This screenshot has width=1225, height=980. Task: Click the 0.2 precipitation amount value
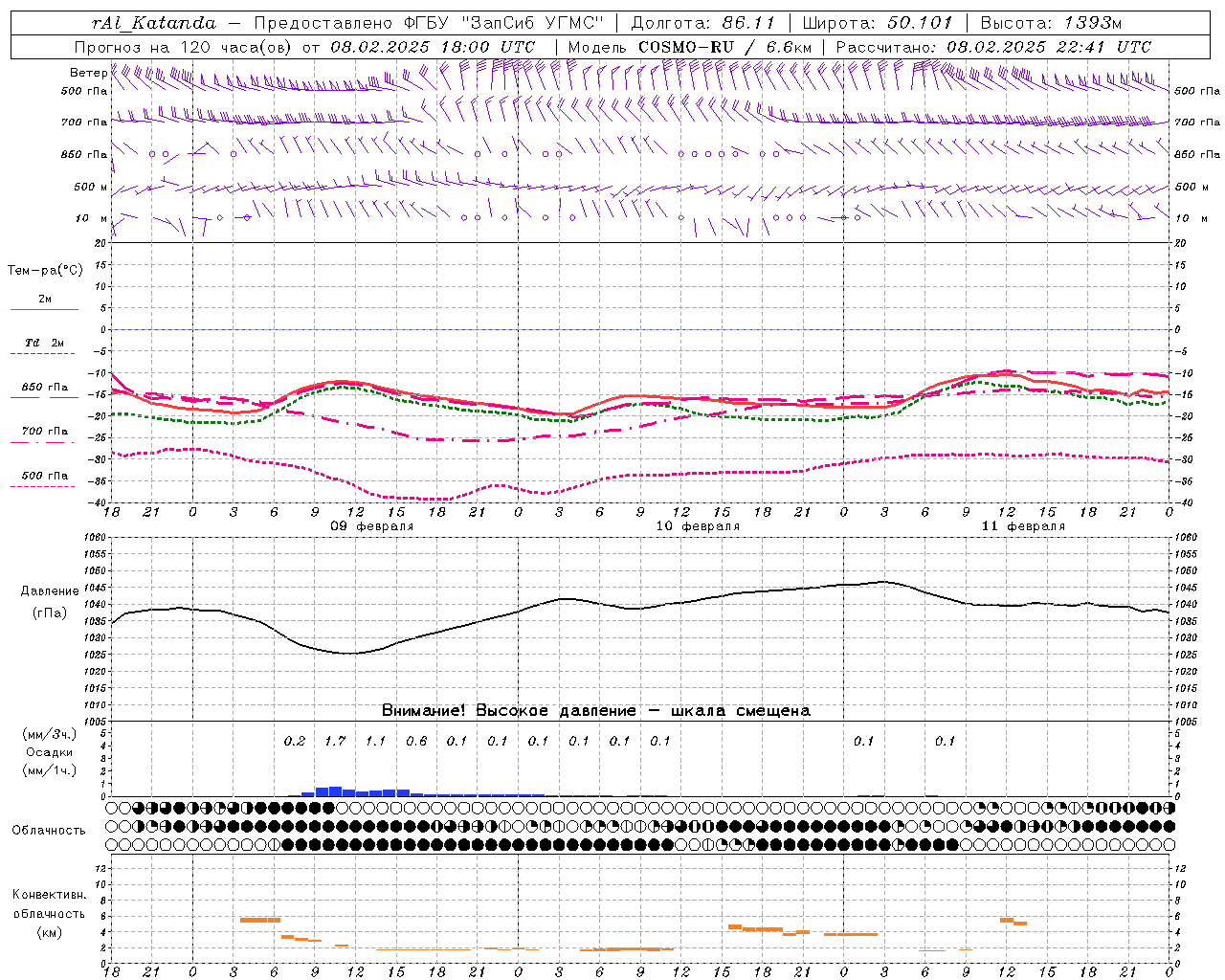tap(295, 741)
